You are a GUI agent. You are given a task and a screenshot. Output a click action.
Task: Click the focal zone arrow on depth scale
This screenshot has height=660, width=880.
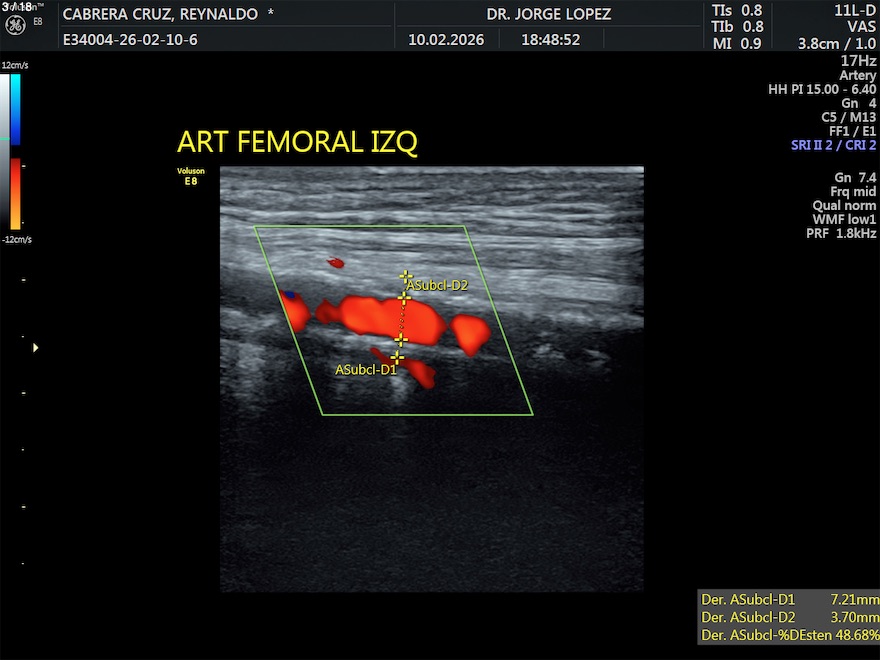click(x=37, y=347)
